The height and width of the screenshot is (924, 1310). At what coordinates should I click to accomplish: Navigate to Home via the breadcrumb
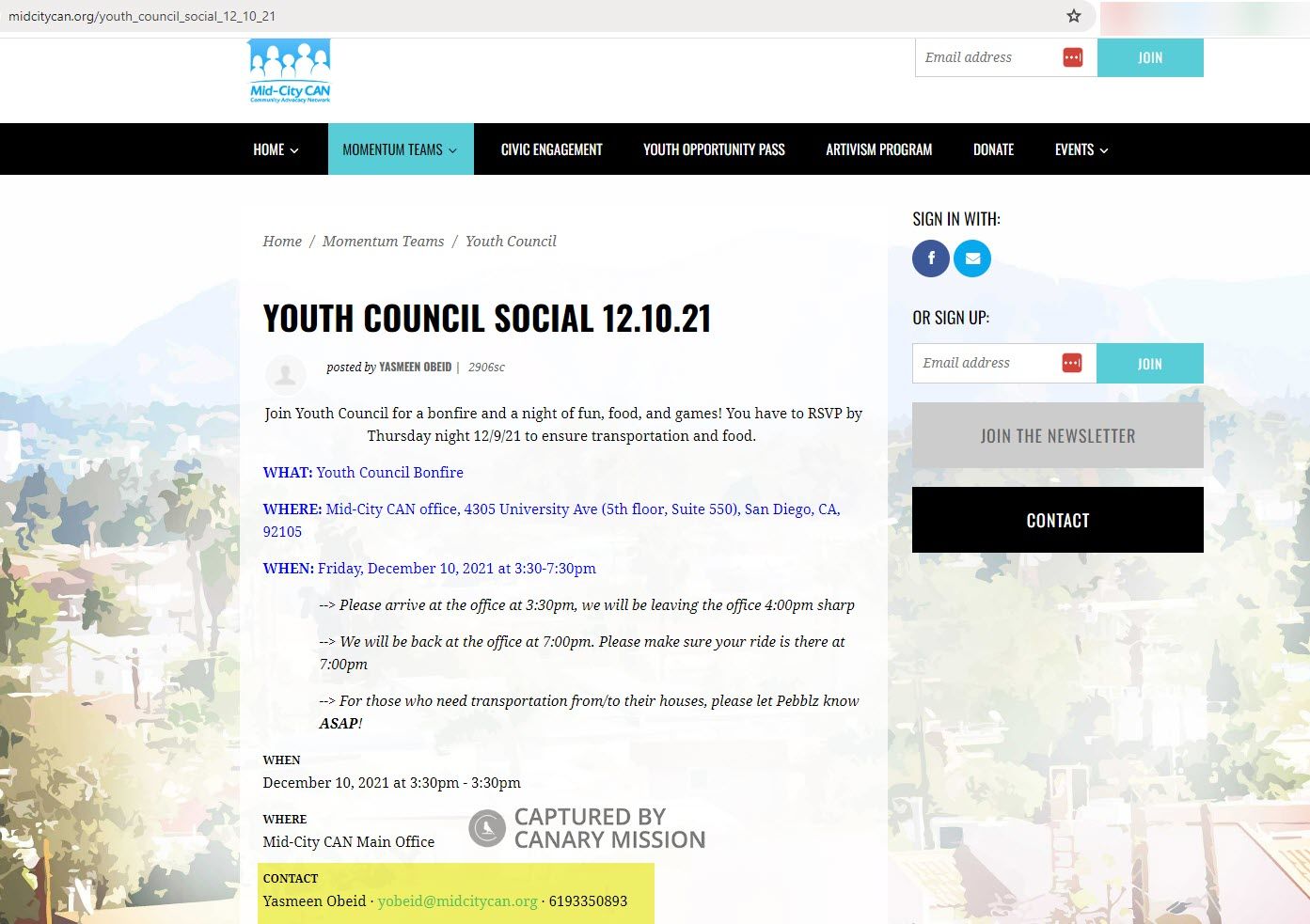pyautogui.click(x=282, y=241)
